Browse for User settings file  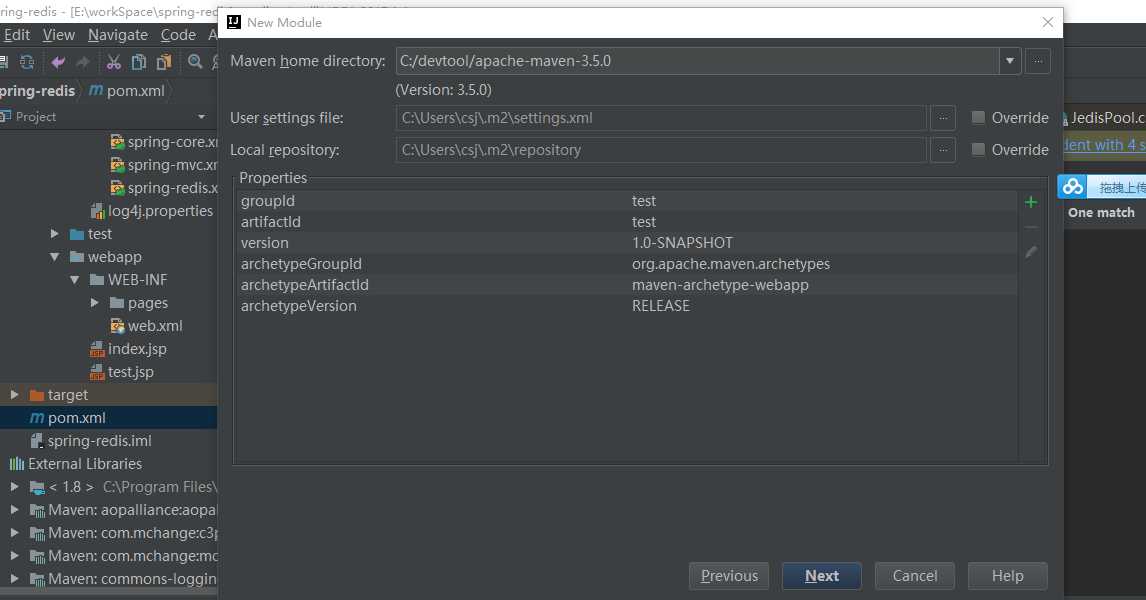click(943, 118)
